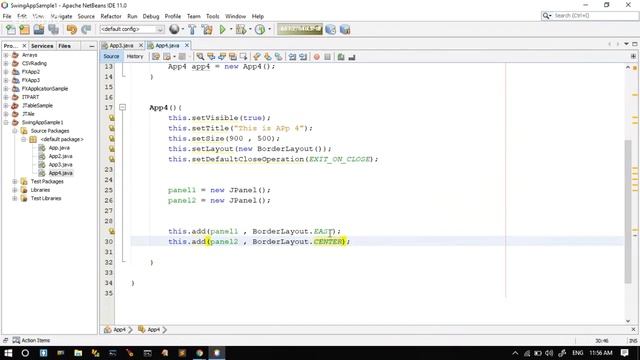
Task: Open the Tools menu
Action: (x=213, y=16)
